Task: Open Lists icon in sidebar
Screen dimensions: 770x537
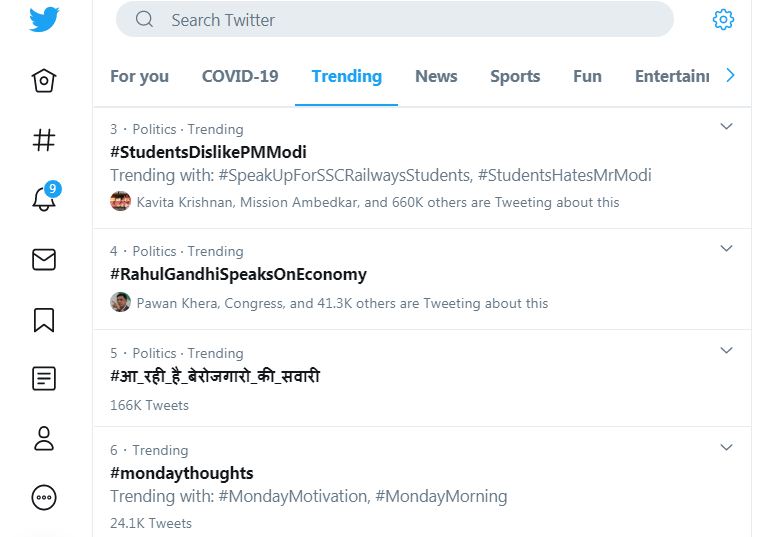Action: coord(44,378)
